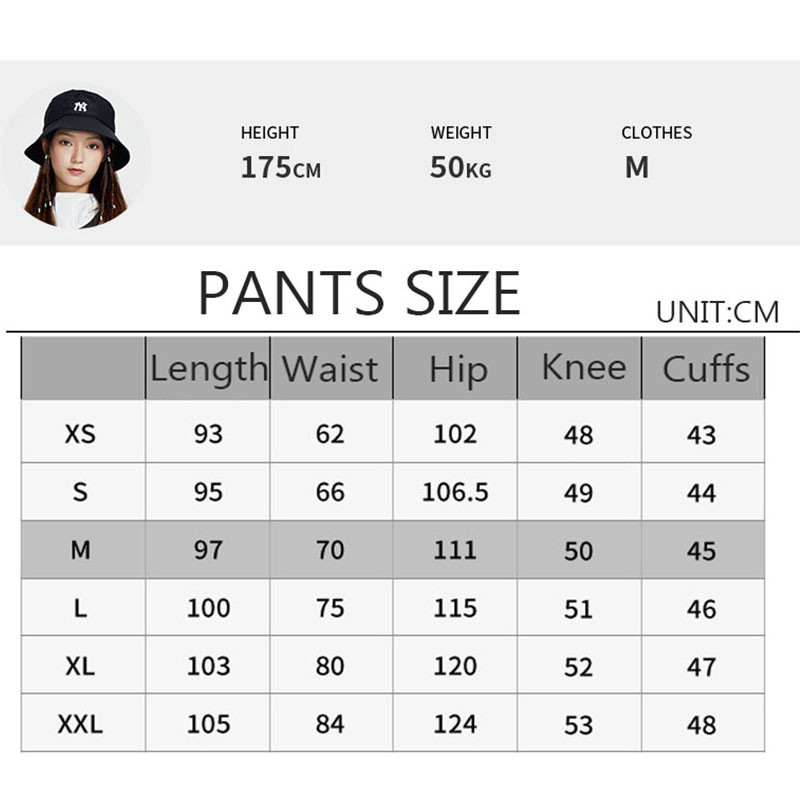
Task: Click the 50KG weight value
Action: point(460,168)
